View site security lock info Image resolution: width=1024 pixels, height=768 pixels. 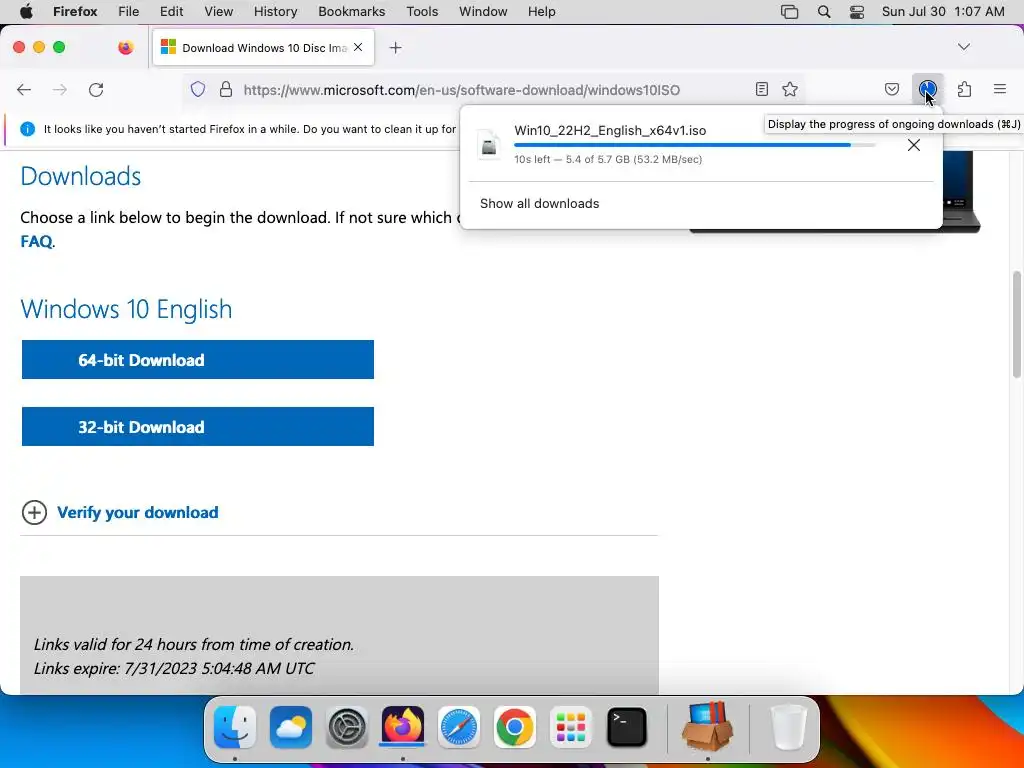tap(226, 89)
